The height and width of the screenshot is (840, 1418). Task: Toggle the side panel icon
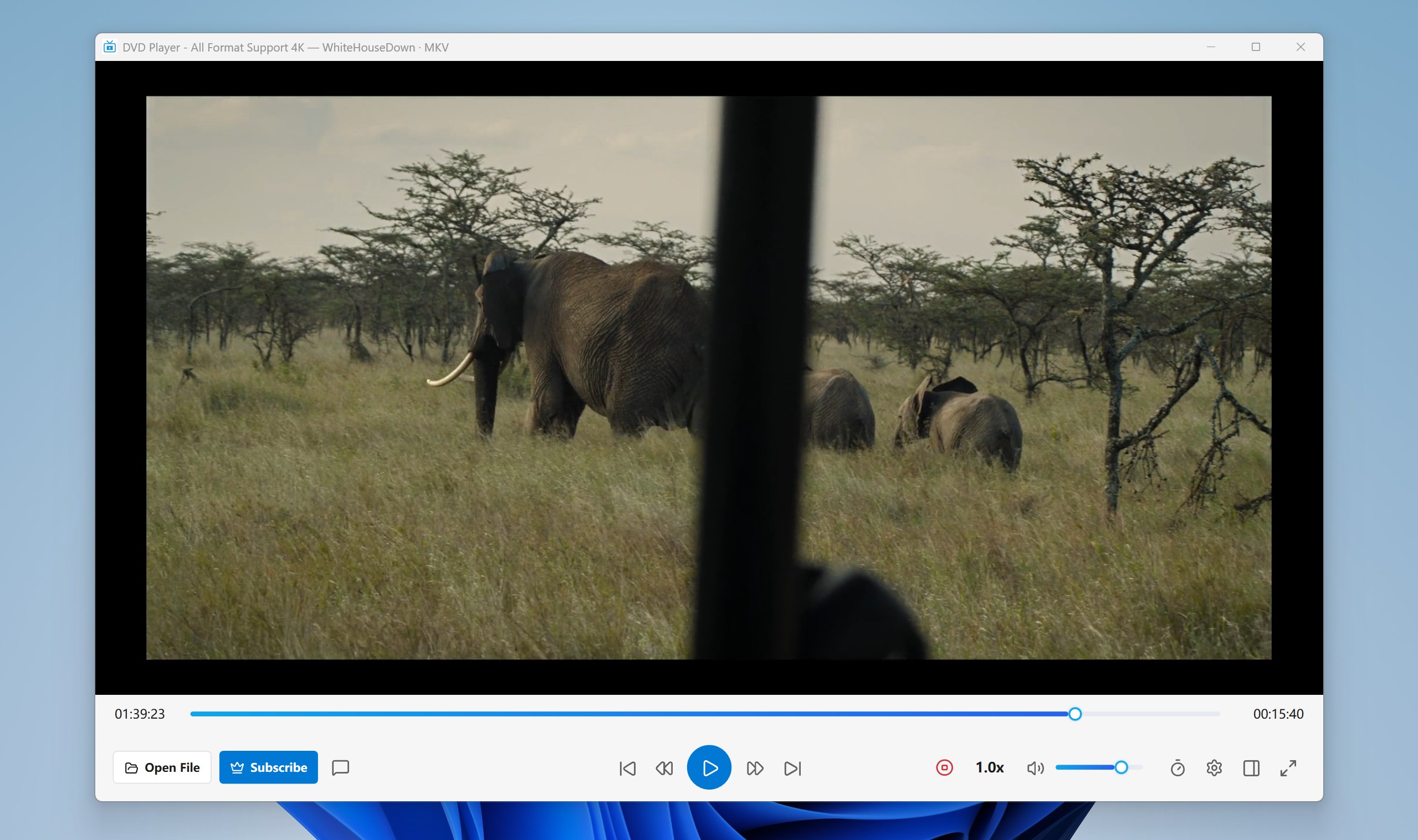1252,768
